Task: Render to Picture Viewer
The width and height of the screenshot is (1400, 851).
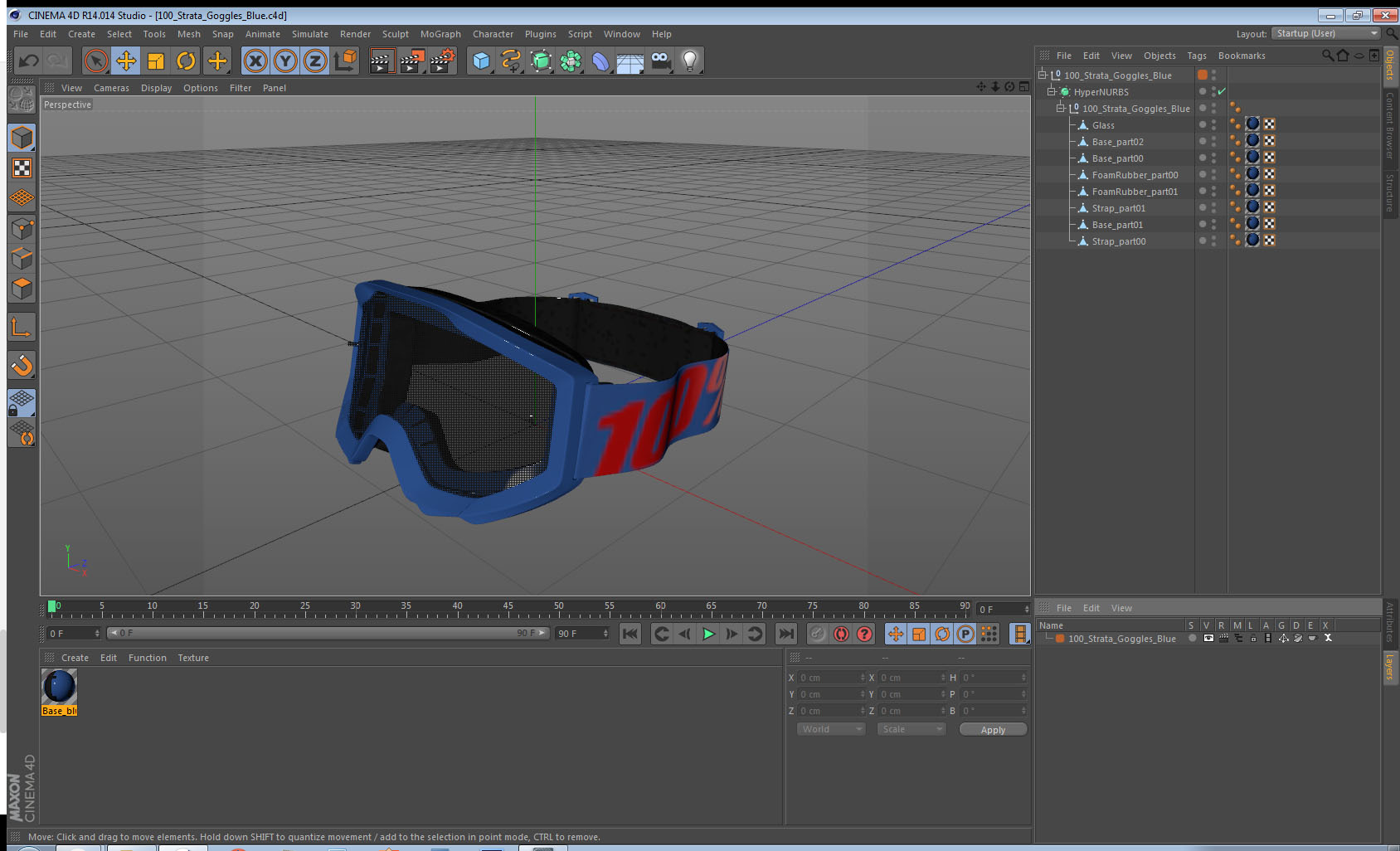Action: pyautogui.click(x=411, y=61)
